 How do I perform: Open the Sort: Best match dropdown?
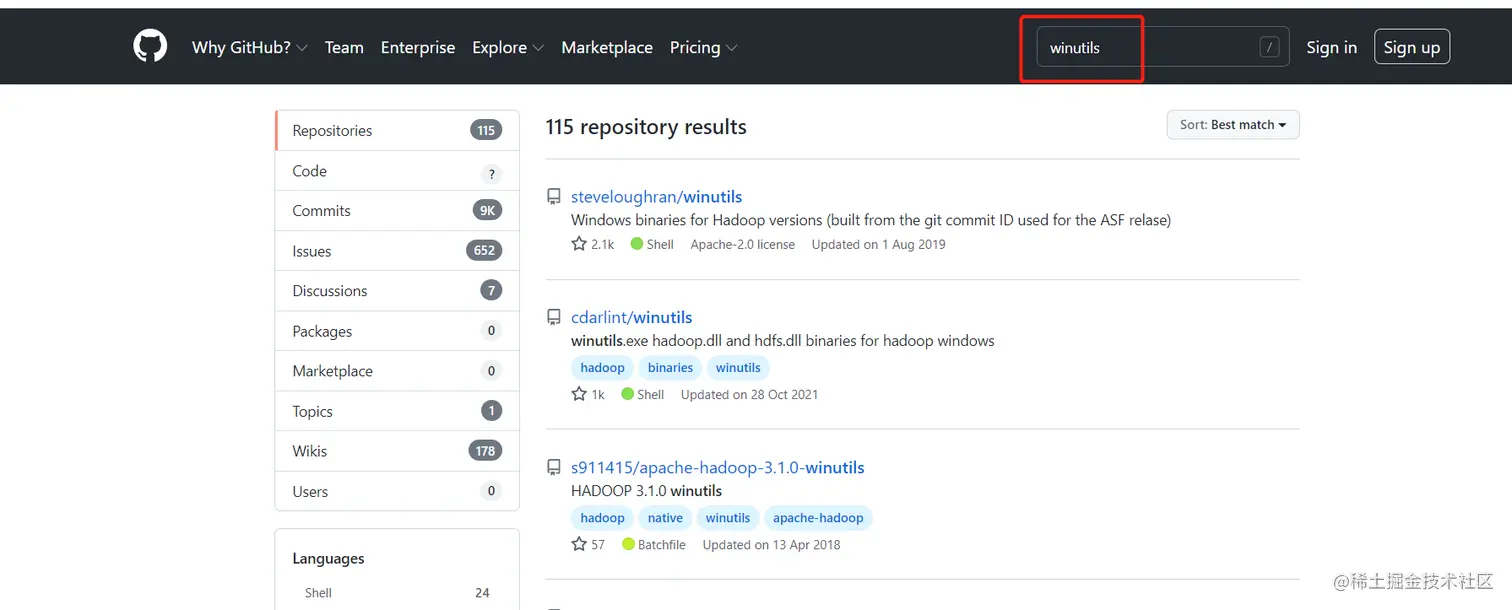coord(1233,125)
